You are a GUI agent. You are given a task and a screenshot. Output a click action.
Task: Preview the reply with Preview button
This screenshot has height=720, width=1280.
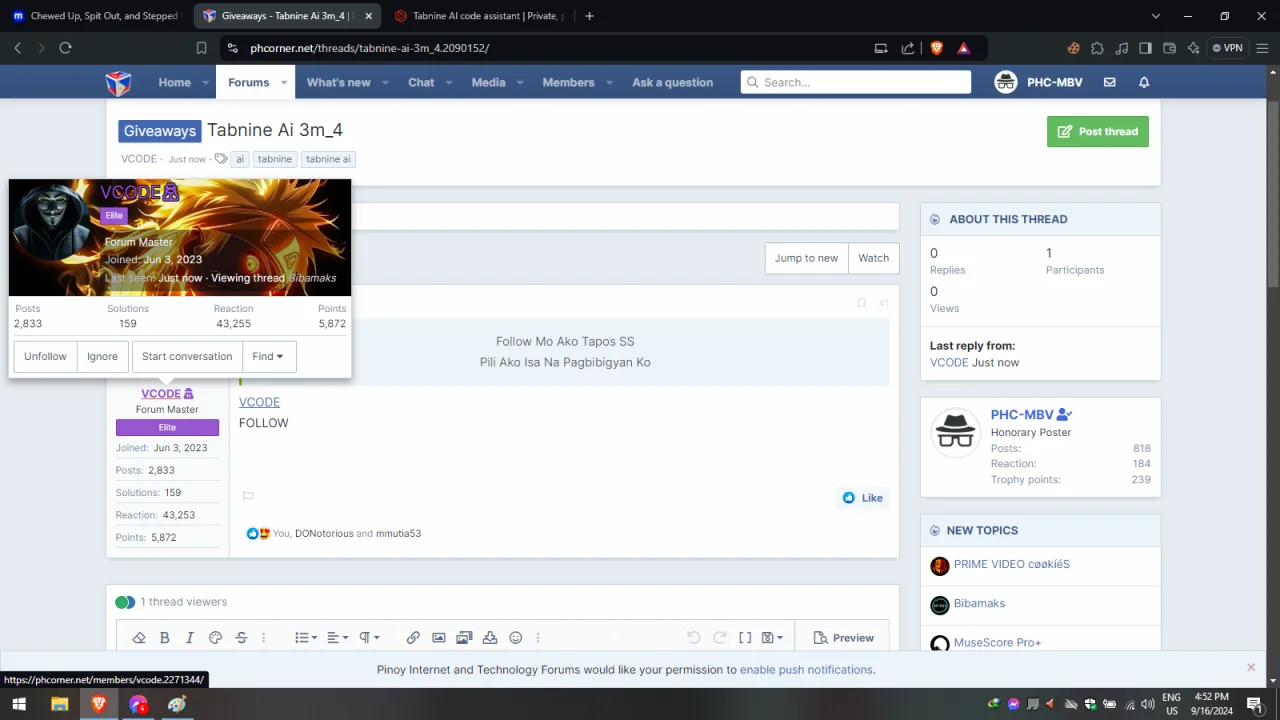click(x=844, y=638)
